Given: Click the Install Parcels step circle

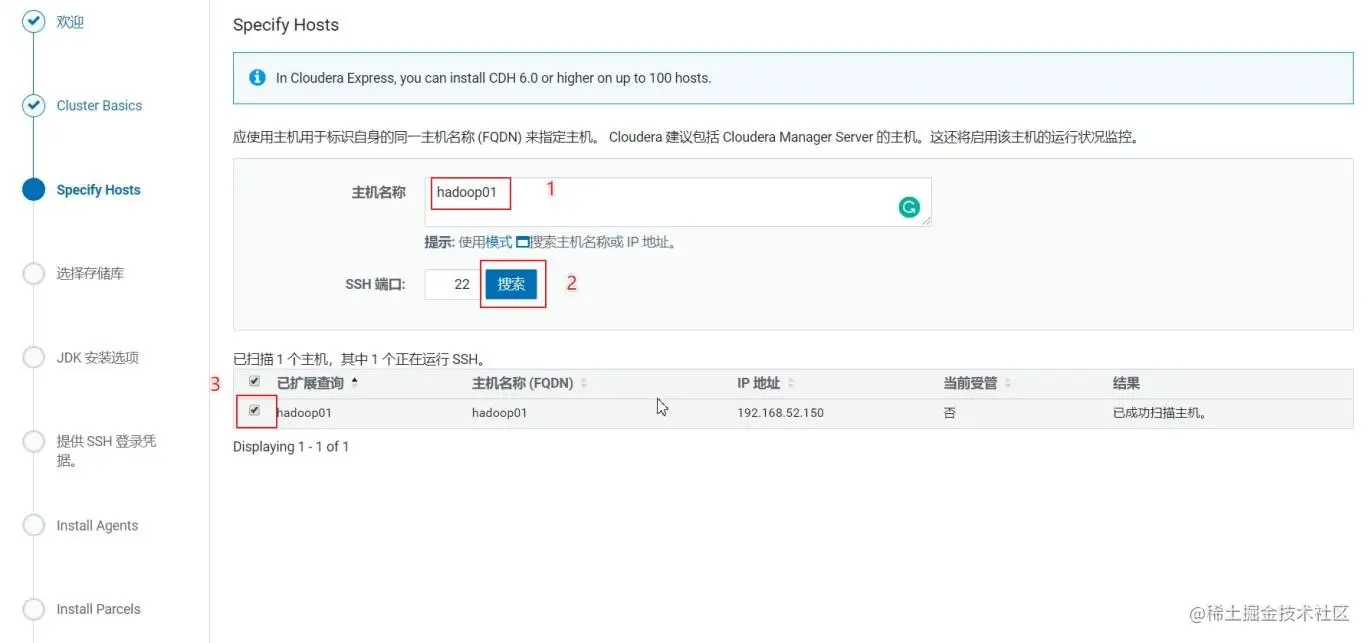Looking at the screenshot, I should point(34,609).
